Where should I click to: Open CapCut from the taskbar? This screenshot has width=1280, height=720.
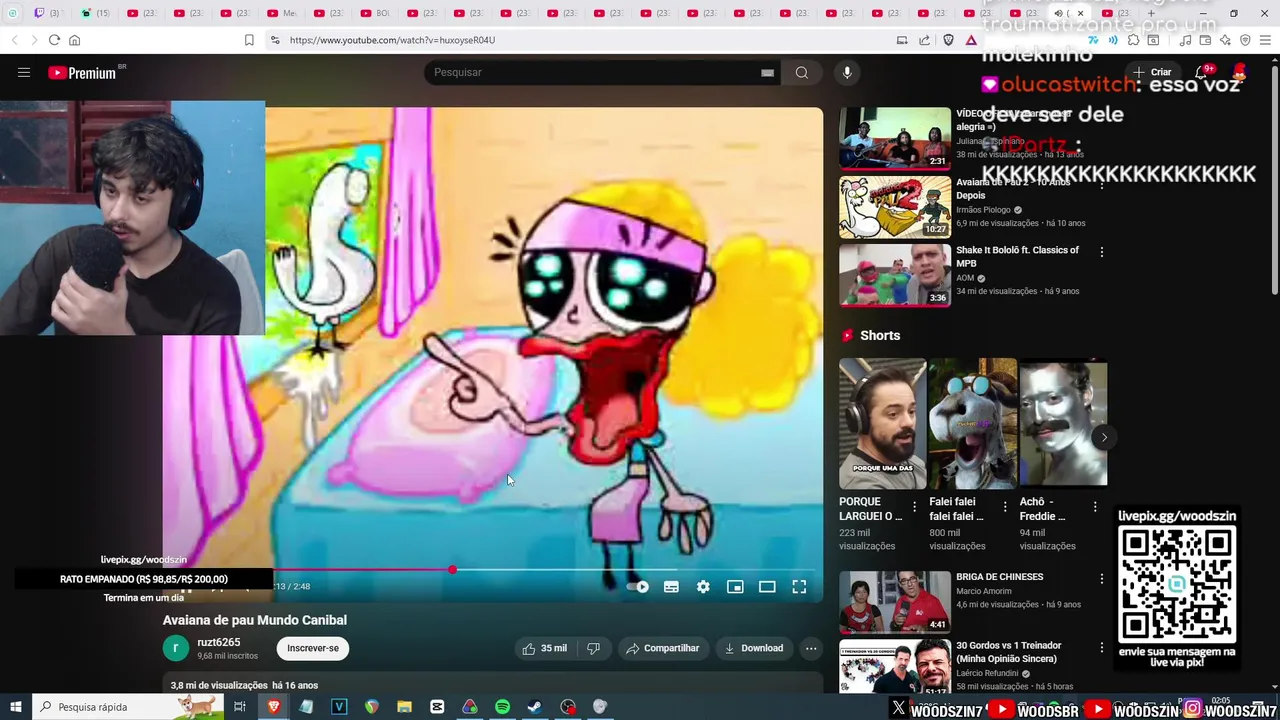pos(437,707)
